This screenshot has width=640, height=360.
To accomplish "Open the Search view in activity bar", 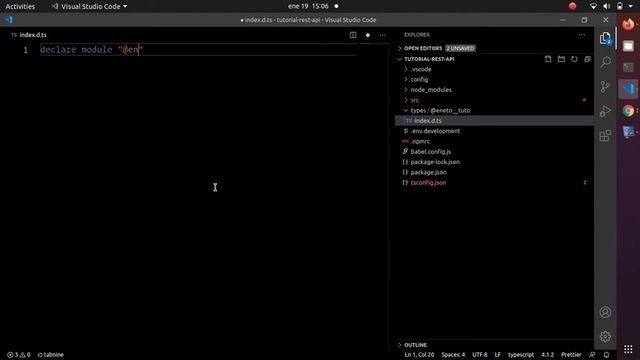I will click(x=605, y=62).
